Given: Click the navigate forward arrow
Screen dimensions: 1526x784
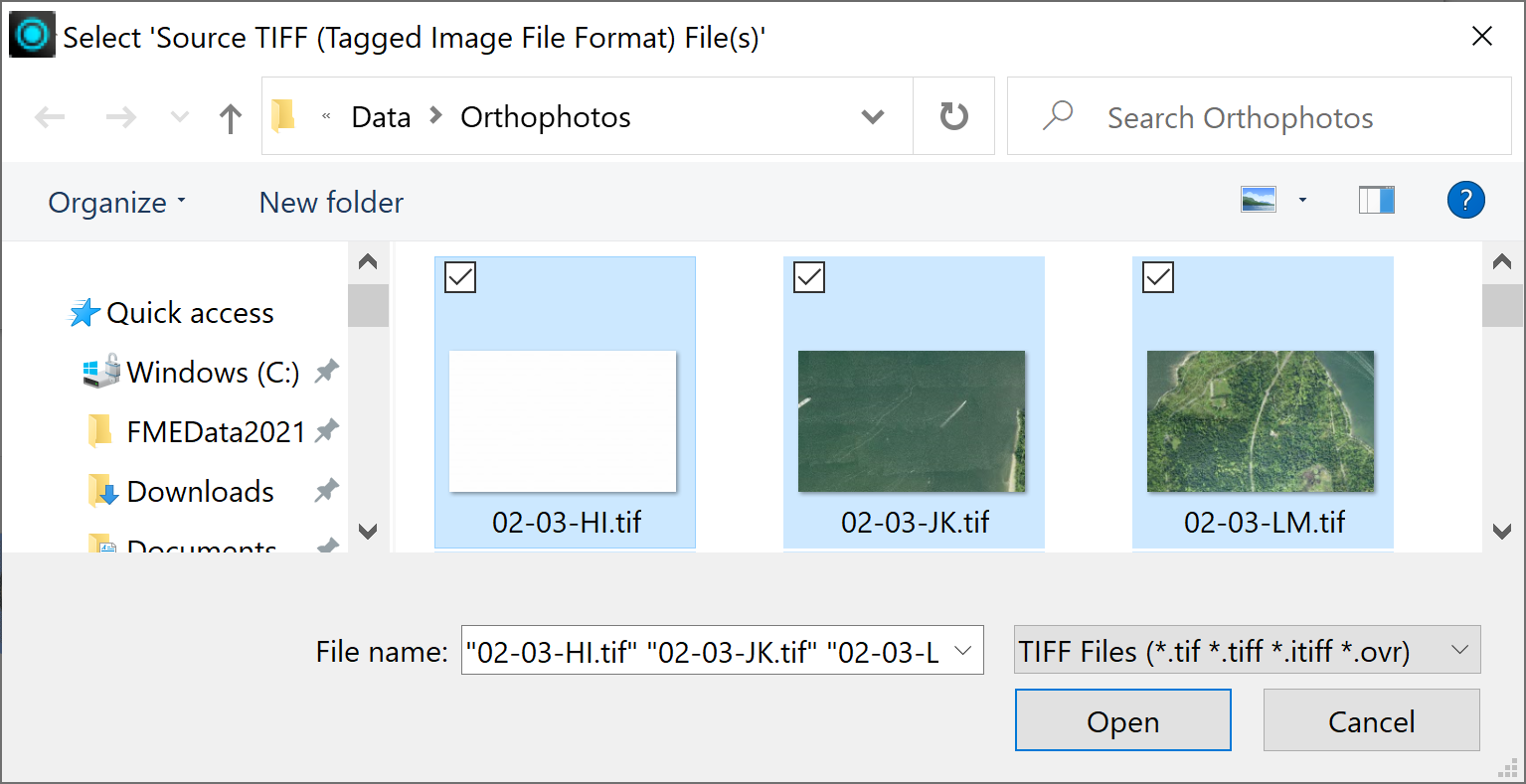Looking at the screenshot, I should click(x=119, y=116).
